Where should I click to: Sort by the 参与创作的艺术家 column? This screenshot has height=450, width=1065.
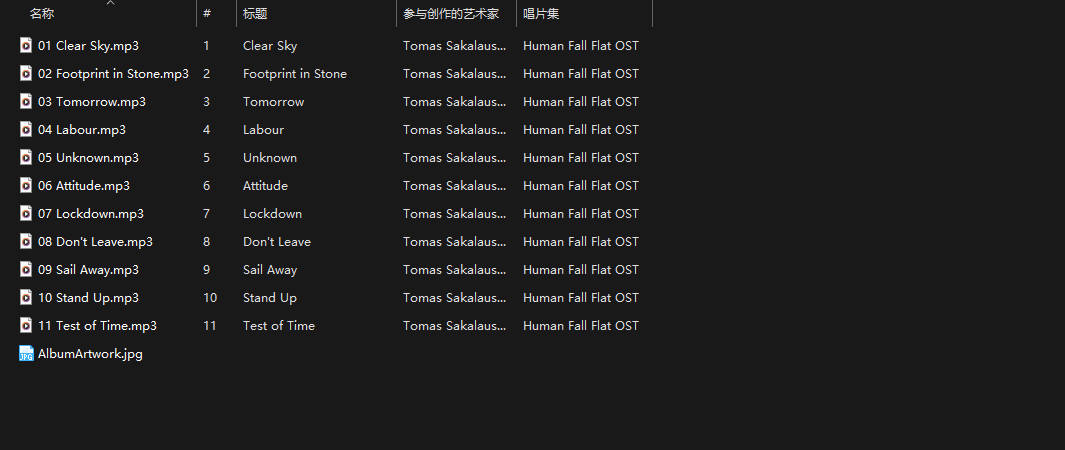(x=450, y=14)
